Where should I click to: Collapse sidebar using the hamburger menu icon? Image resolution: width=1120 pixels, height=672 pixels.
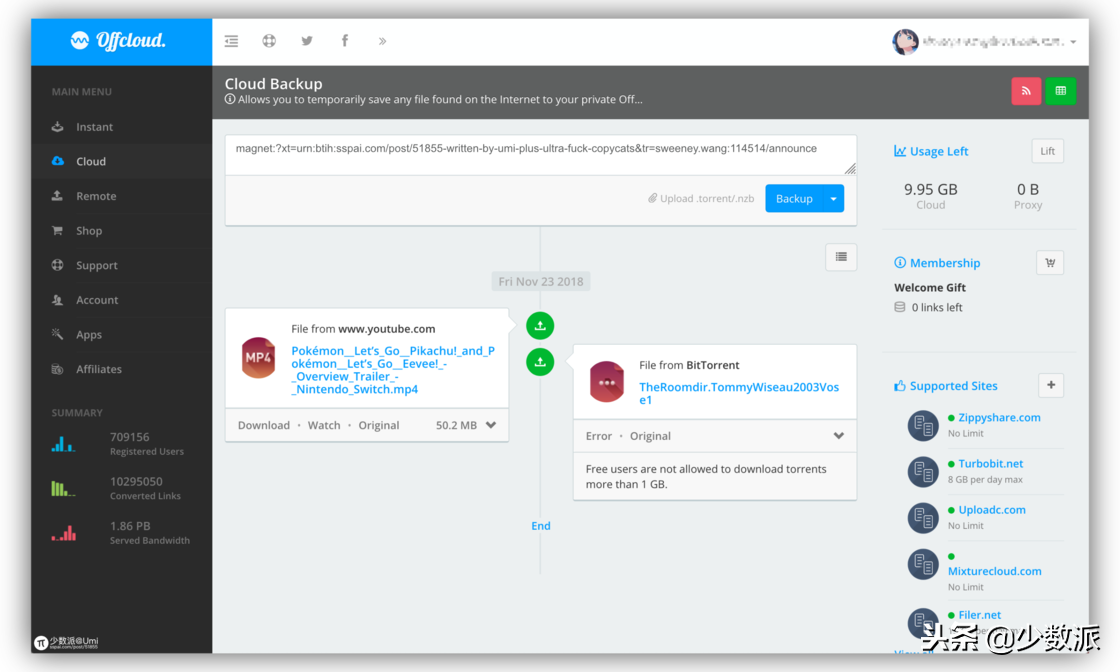coord(231,41)
